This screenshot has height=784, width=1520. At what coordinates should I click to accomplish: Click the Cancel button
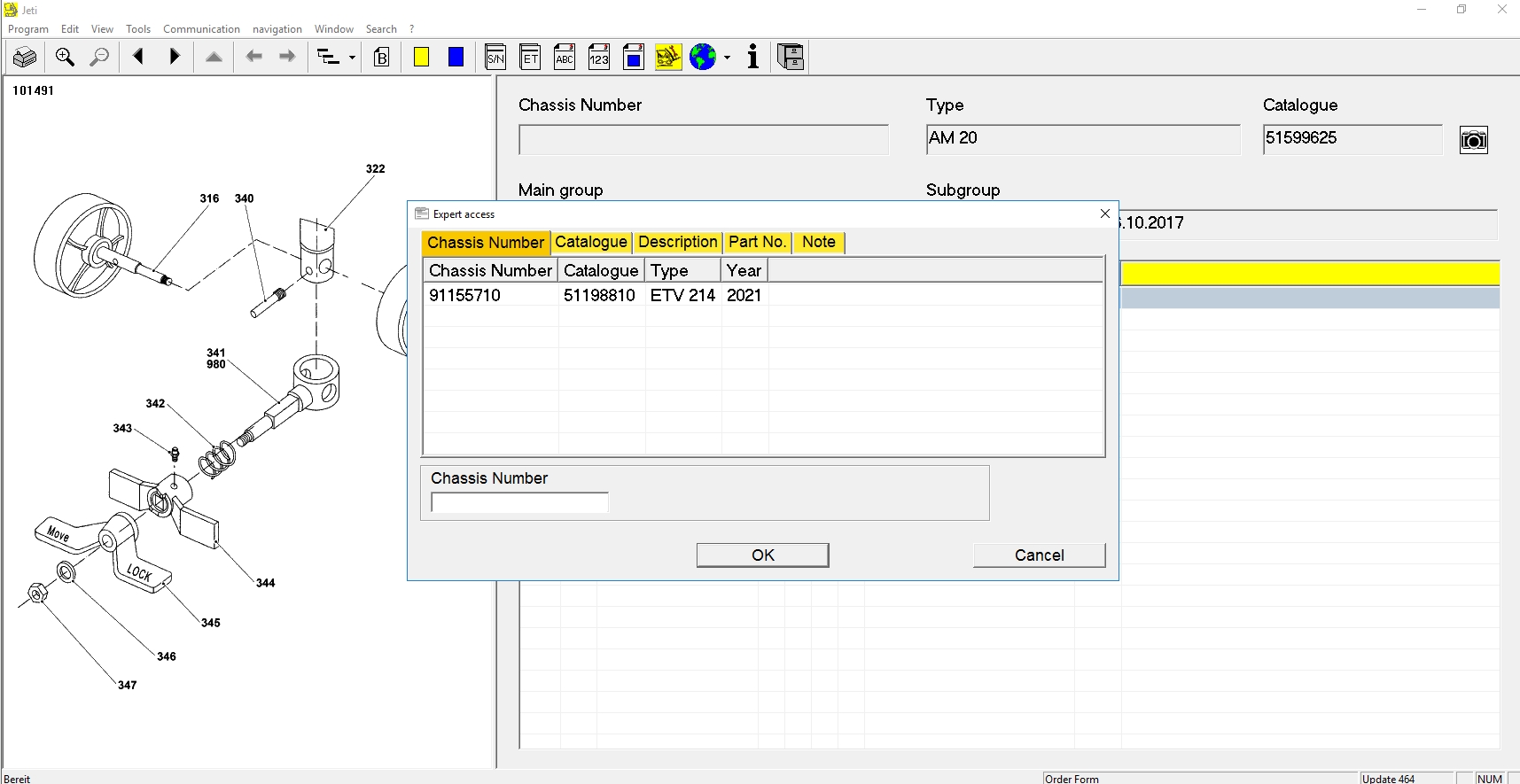pyautogui.click(x=1040, y=555)
